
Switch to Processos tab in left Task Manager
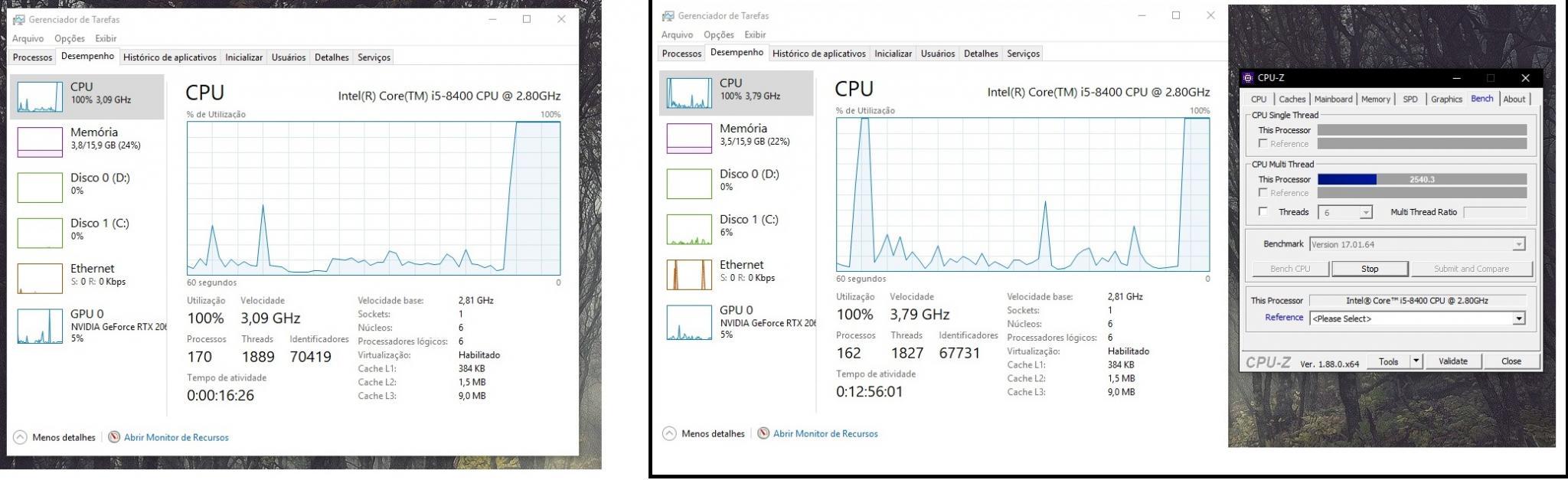[32, 57]
